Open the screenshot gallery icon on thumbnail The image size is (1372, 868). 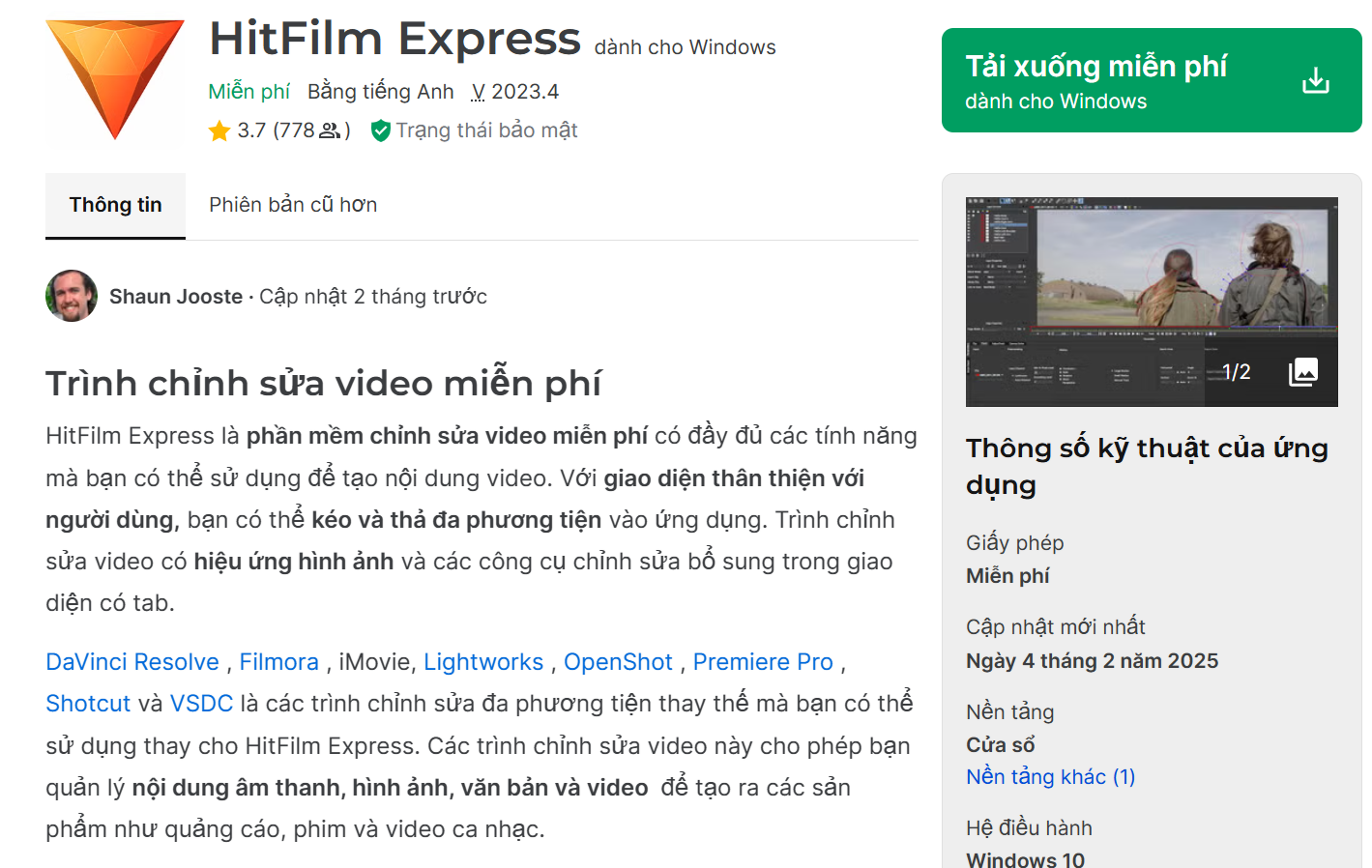coord(1303,372)
